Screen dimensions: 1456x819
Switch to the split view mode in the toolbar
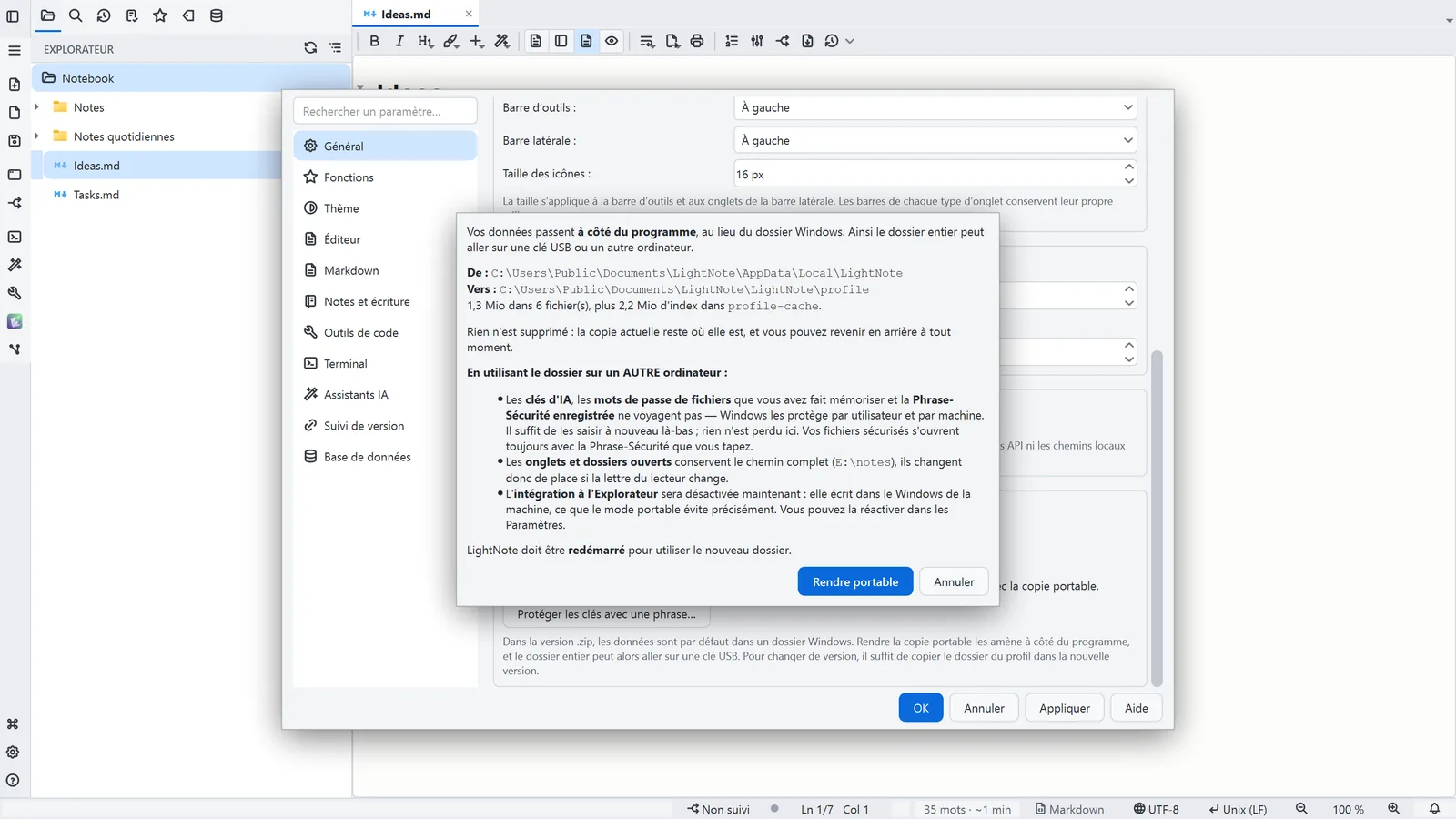561,41
